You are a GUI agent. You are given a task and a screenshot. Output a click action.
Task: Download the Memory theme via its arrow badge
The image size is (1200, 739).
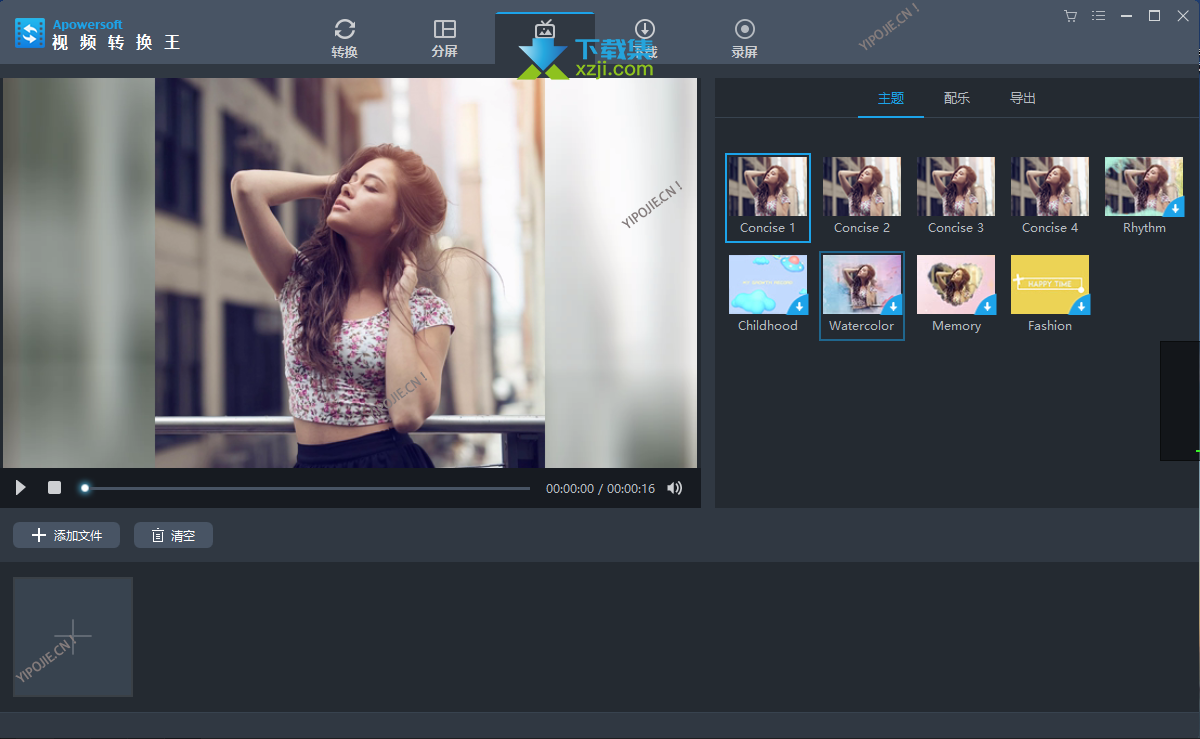(x=987, y=306)
